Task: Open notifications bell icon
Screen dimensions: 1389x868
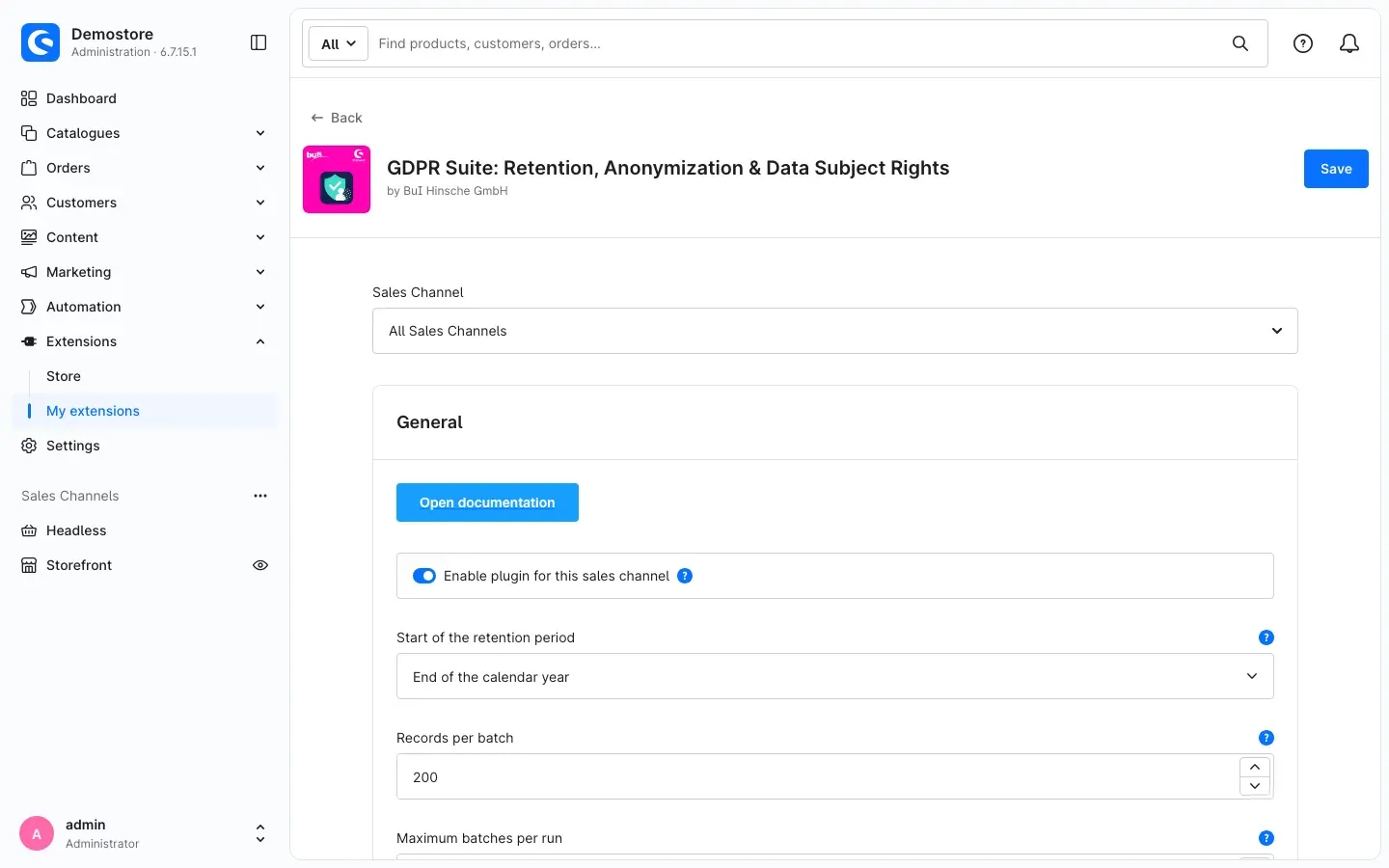Action: [1349, 43]
